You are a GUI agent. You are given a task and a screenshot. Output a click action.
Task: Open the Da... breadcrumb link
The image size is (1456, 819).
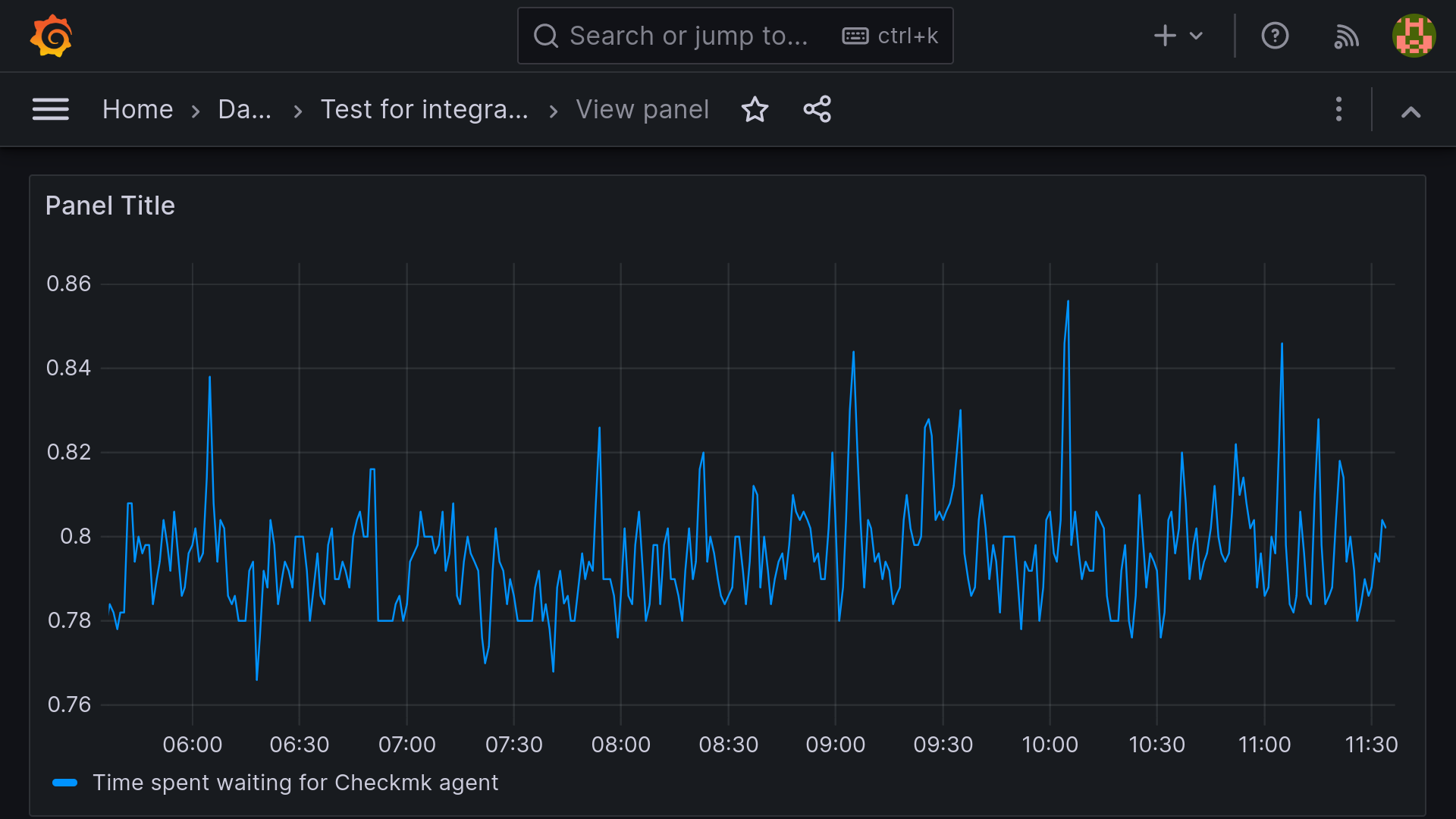click(x=244, y=109)
